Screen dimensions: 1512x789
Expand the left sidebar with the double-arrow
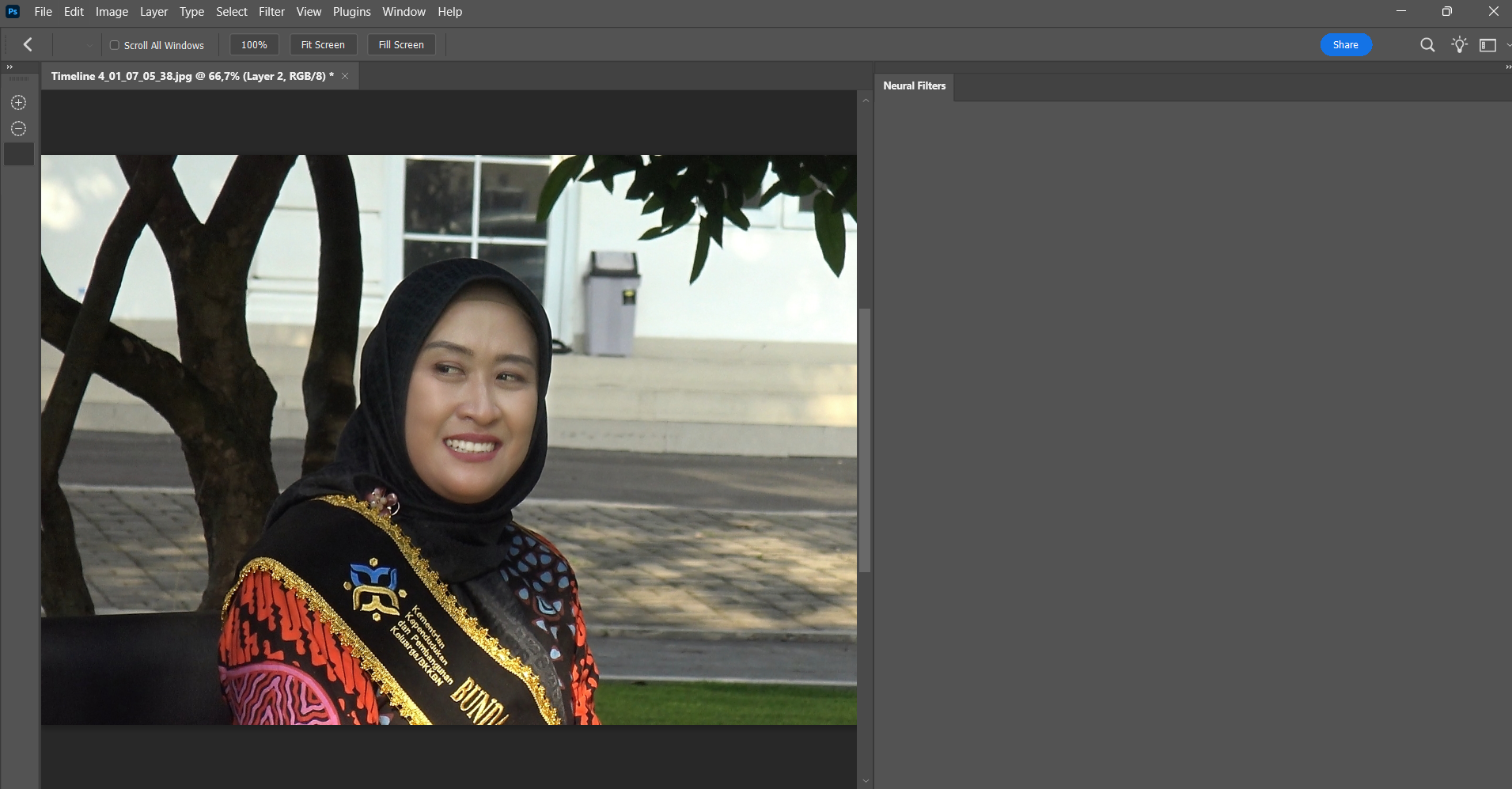(x=10, y=66)
